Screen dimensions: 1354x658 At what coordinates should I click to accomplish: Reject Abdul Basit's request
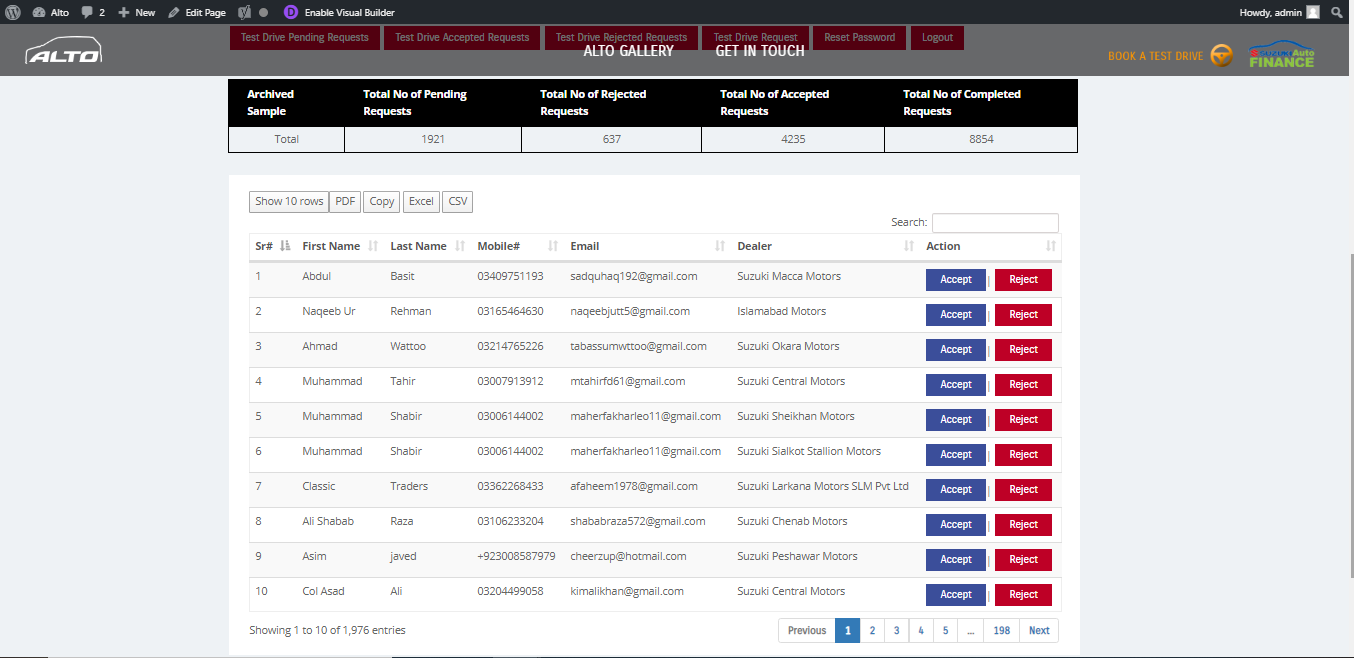(x=1023, y=280)
